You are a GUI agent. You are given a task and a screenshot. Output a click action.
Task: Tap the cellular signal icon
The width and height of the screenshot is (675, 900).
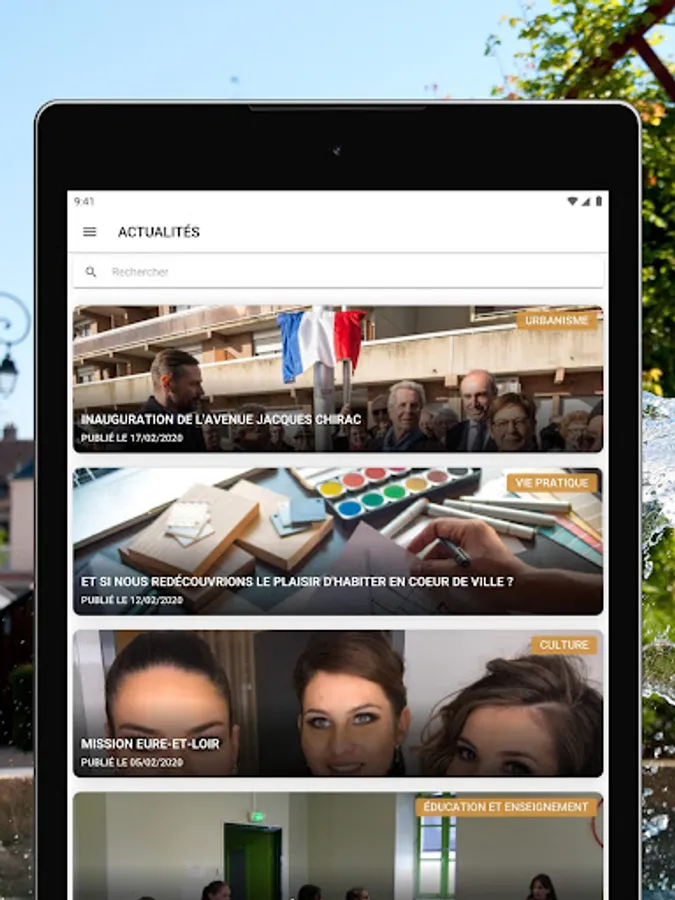585,201
